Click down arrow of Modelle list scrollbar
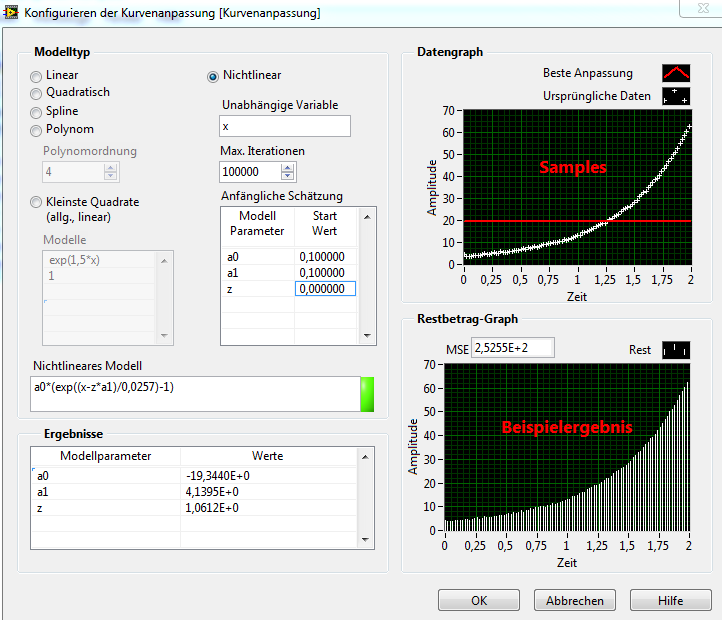Screen dimensions: 722x620 164,336
